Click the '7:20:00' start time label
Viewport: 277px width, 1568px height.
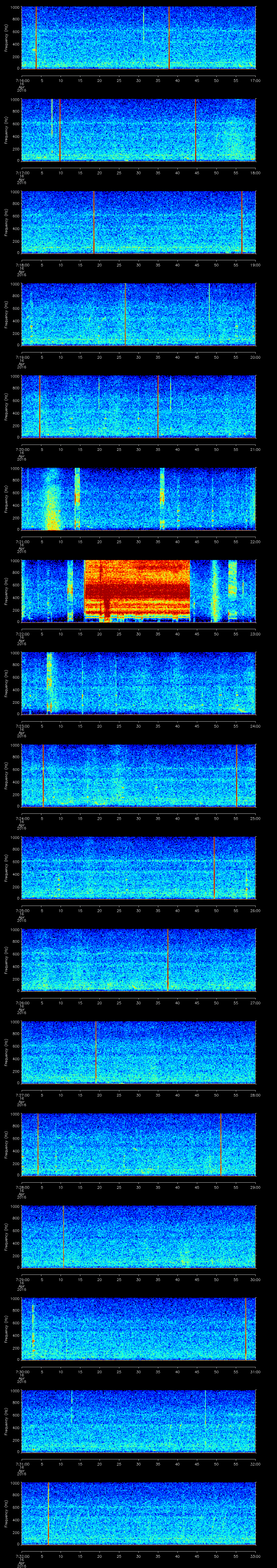point(22,449)
